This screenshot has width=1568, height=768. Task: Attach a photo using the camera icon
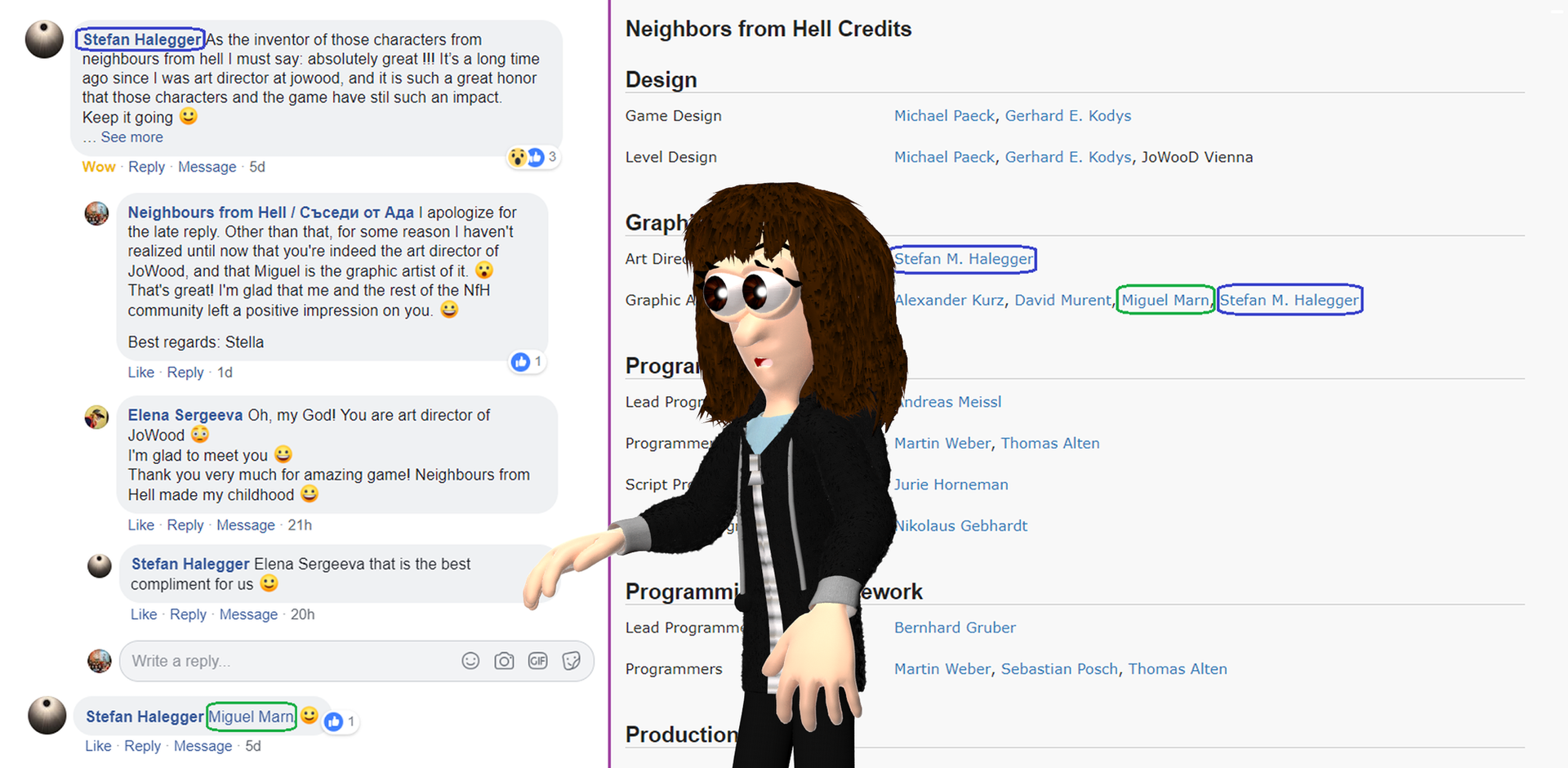tap(504, 661)
